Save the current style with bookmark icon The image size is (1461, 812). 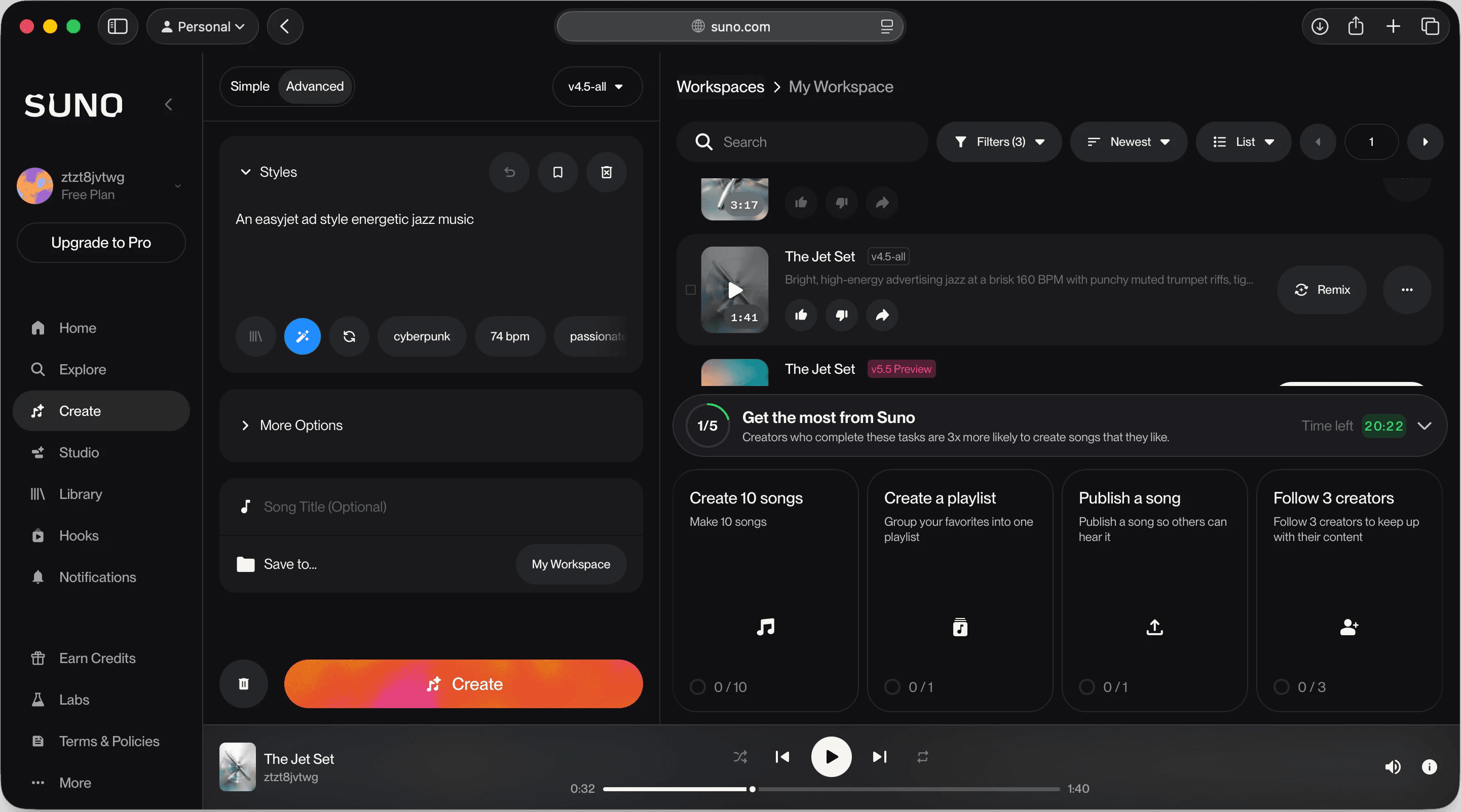click(x=557, y=172)
